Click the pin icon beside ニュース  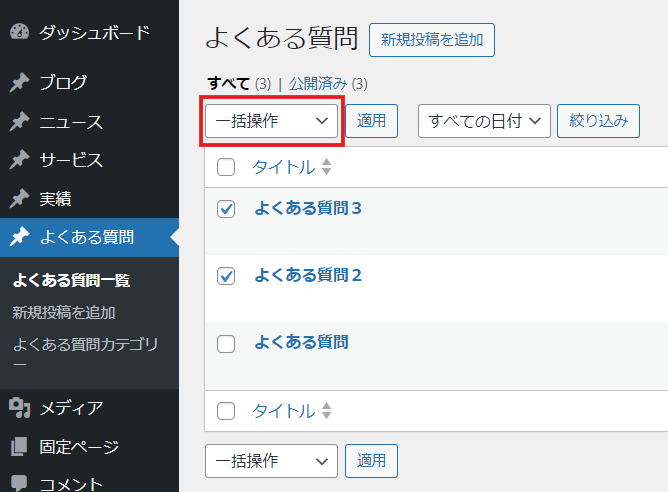20,122
